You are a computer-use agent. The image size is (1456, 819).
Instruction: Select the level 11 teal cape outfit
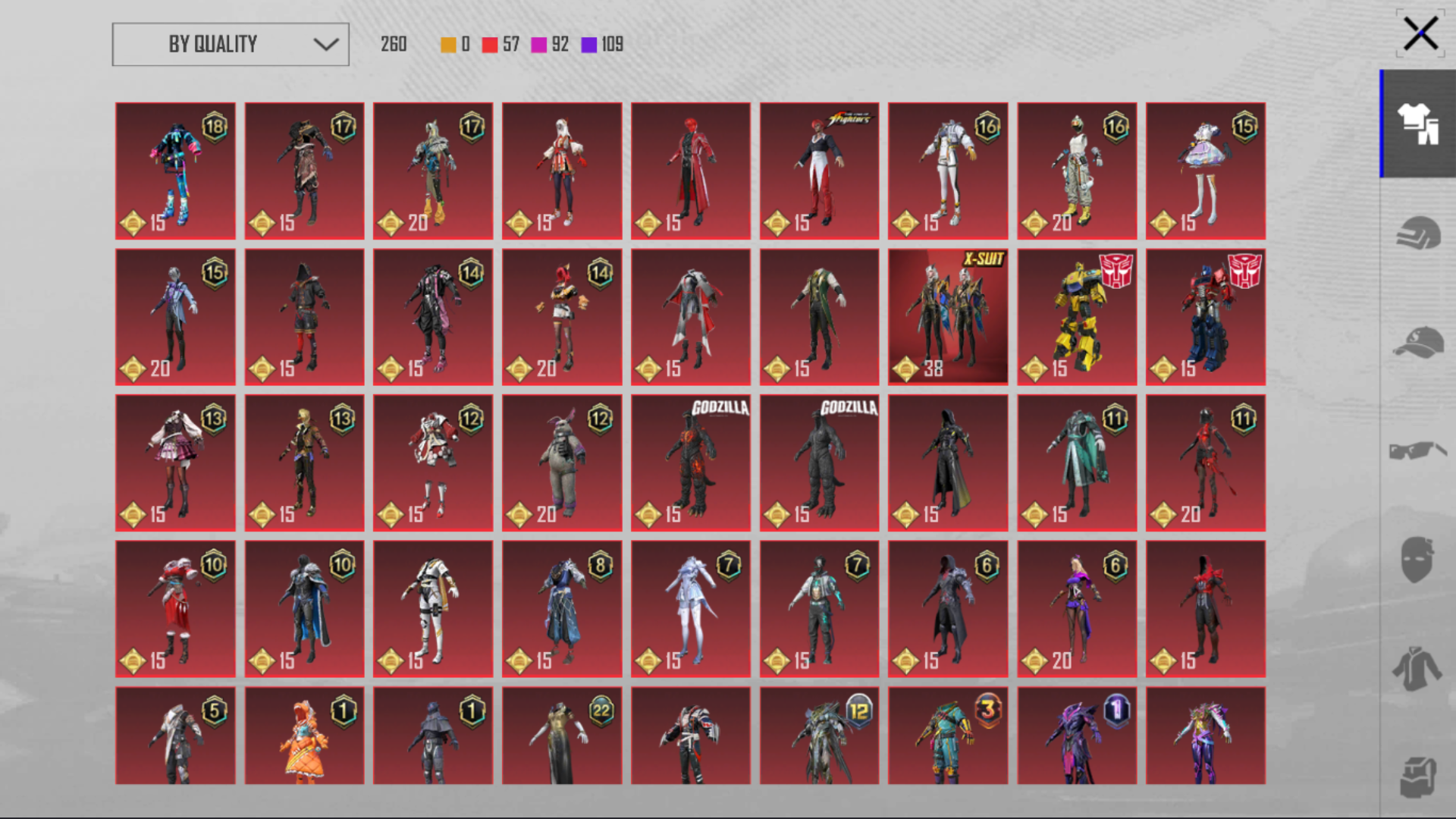click(x=1077, y=463)
